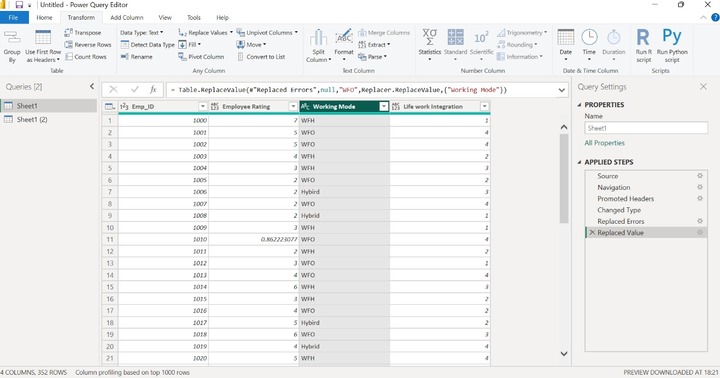Open the Parse dropdown
The width and height of the screenshot is (720, 378).
(372, 56)
